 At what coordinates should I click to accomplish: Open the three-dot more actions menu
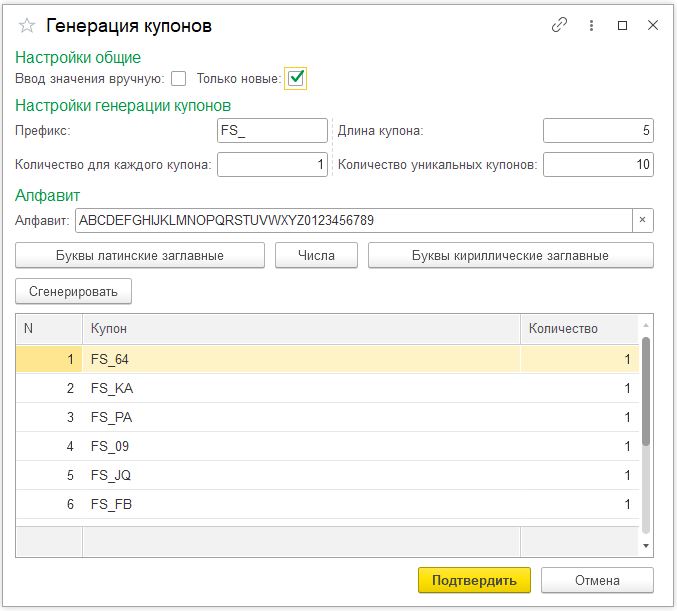coord(591,25)
